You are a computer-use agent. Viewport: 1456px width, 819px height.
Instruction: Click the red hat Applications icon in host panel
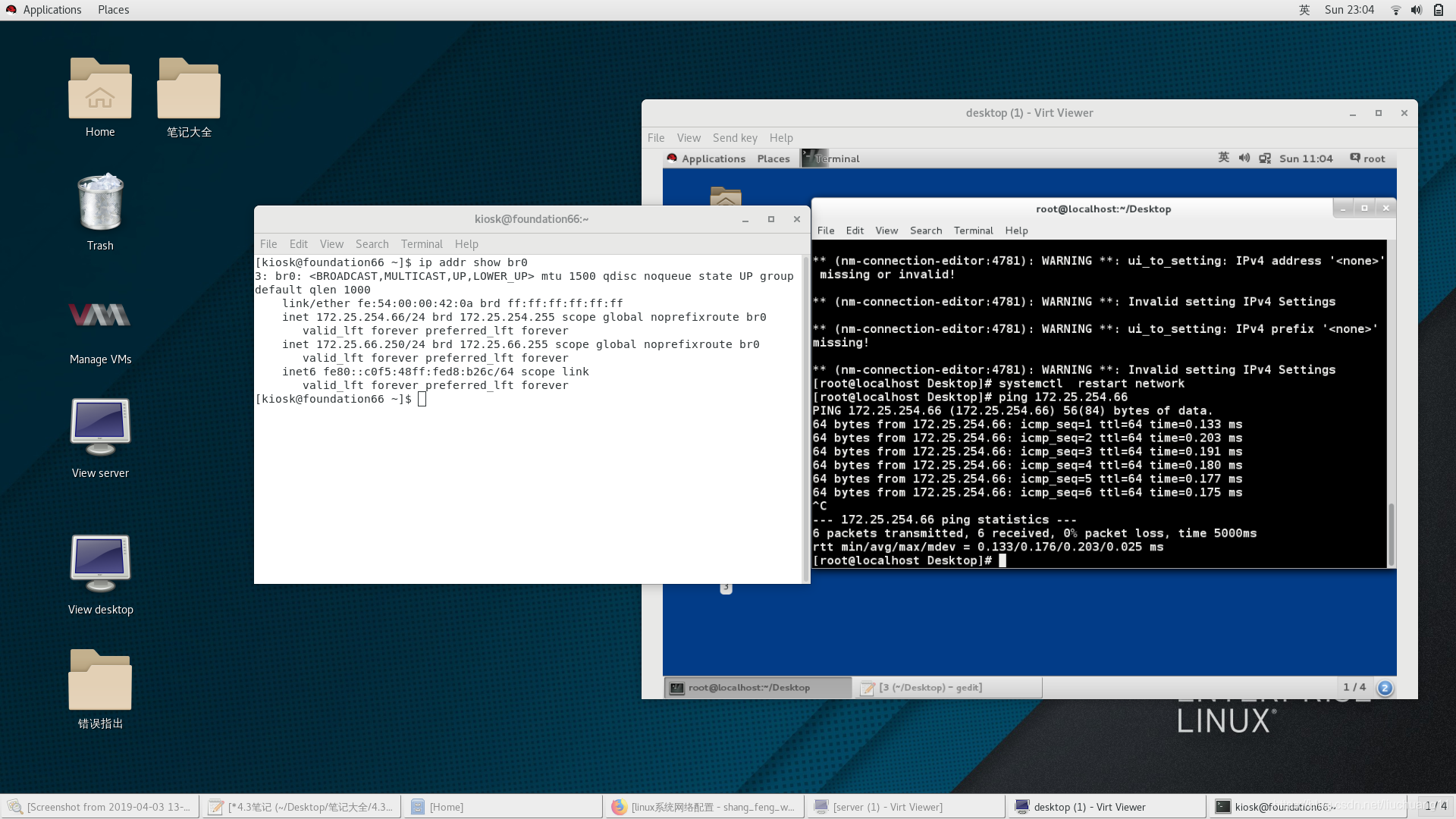pos(11,10)
